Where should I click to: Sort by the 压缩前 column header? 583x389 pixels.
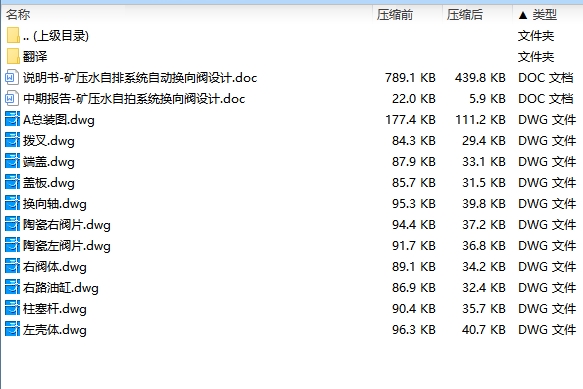pos(394,15)
